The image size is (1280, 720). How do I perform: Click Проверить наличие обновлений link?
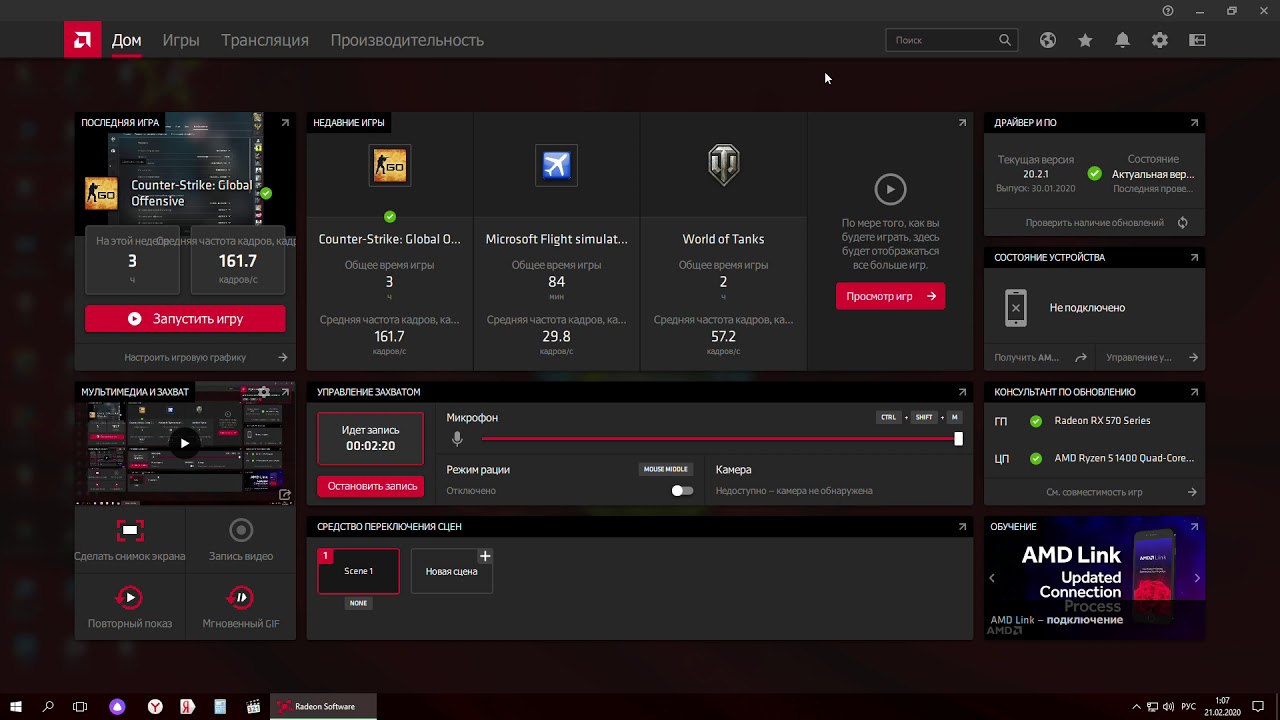click(1094, 223)
